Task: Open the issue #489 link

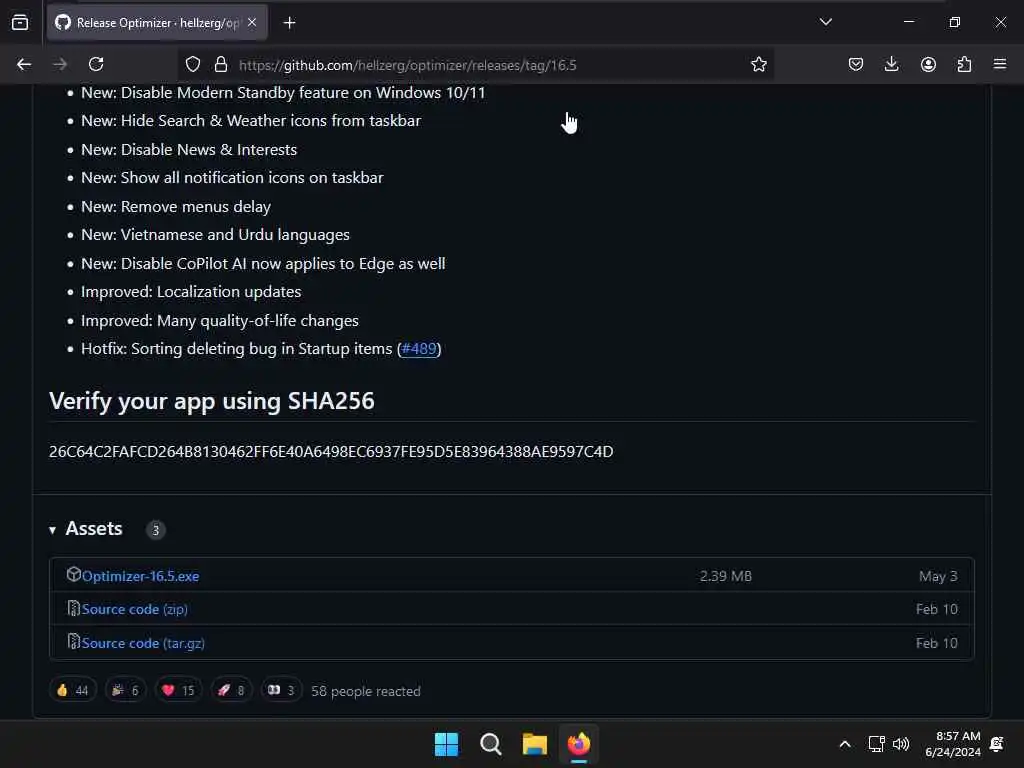Action: pos(419,349)
